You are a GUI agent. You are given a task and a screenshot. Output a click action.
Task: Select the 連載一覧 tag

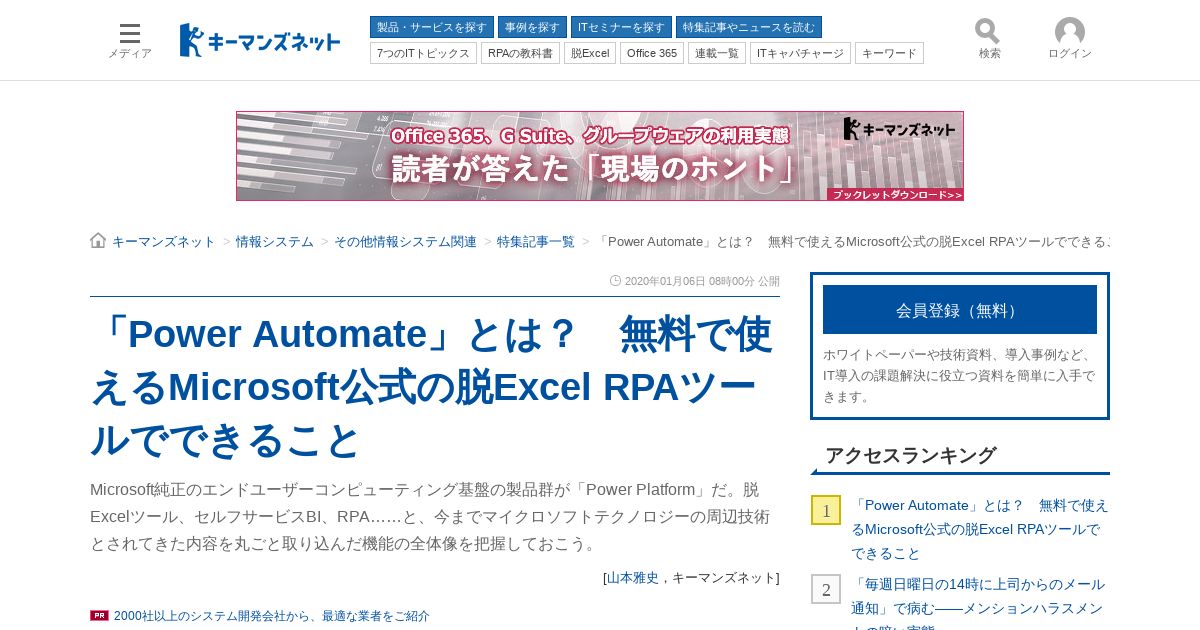point(717,53)
